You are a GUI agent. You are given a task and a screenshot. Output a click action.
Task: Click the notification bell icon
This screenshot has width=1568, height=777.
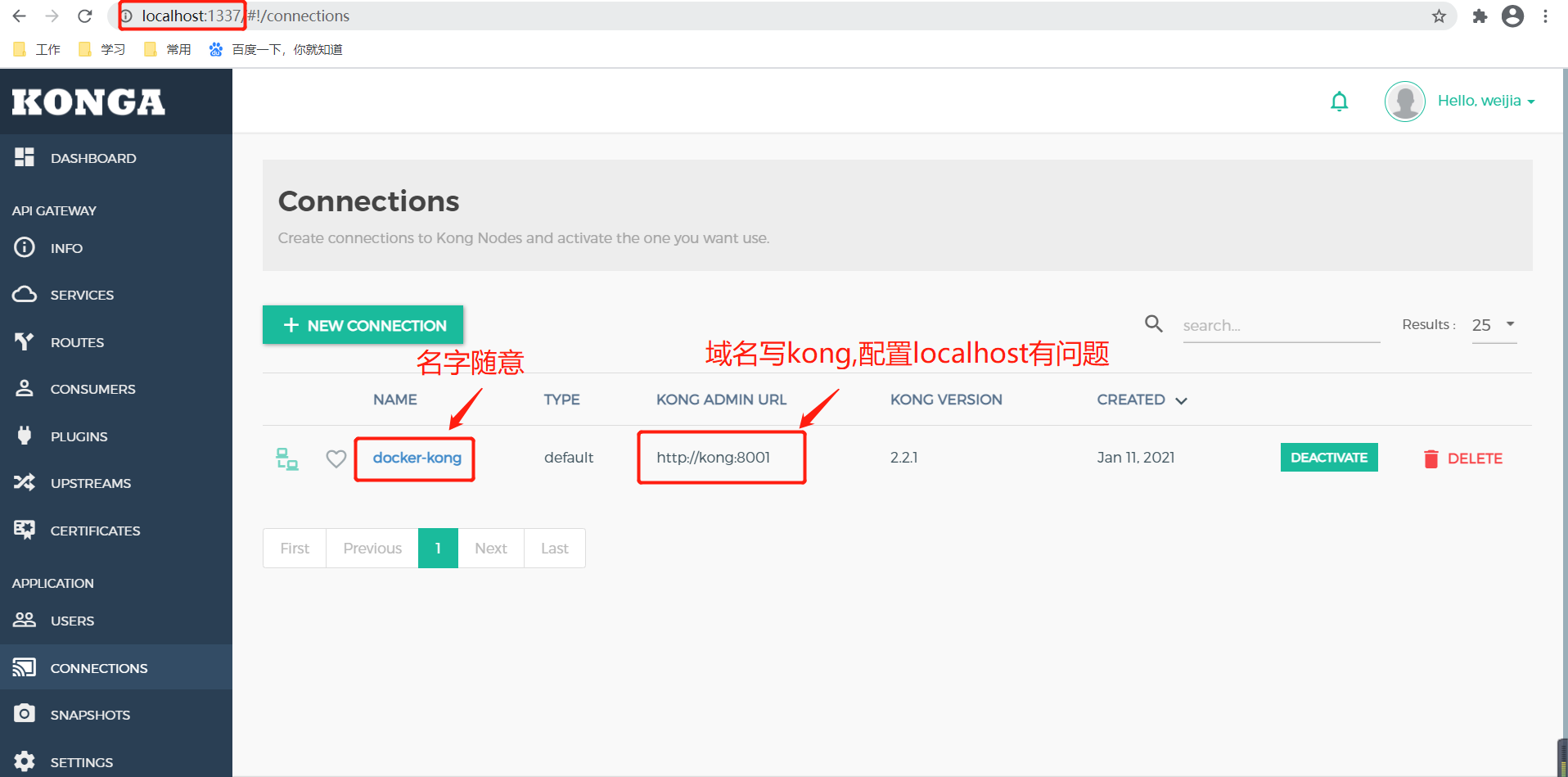1340,101
